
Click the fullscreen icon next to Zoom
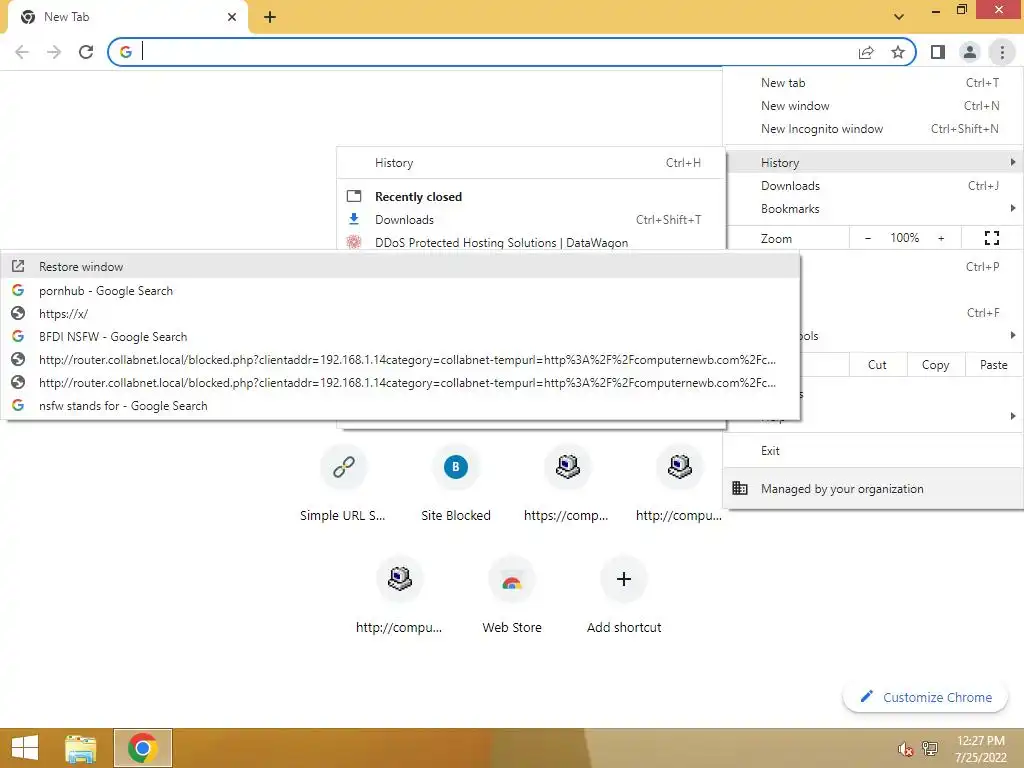991,238
